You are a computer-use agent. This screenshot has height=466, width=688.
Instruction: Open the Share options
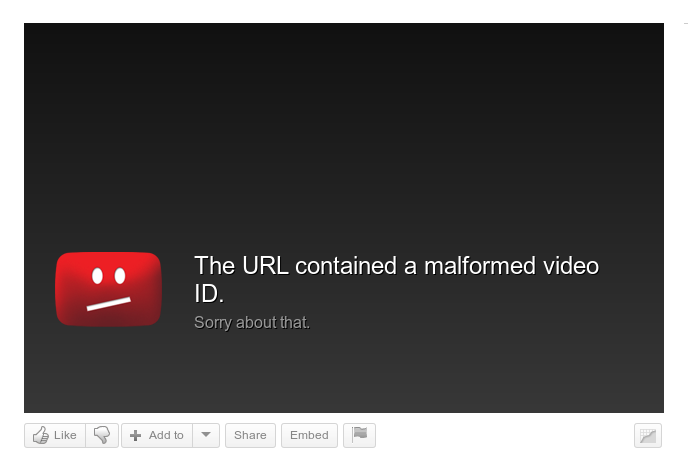(x=250, y=435)
